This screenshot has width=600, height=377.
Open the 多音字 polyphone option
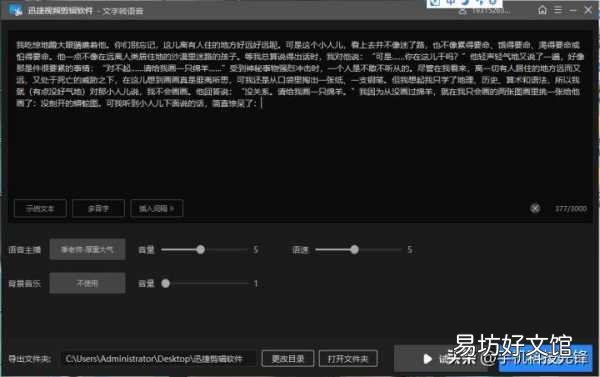click(98, 209)
